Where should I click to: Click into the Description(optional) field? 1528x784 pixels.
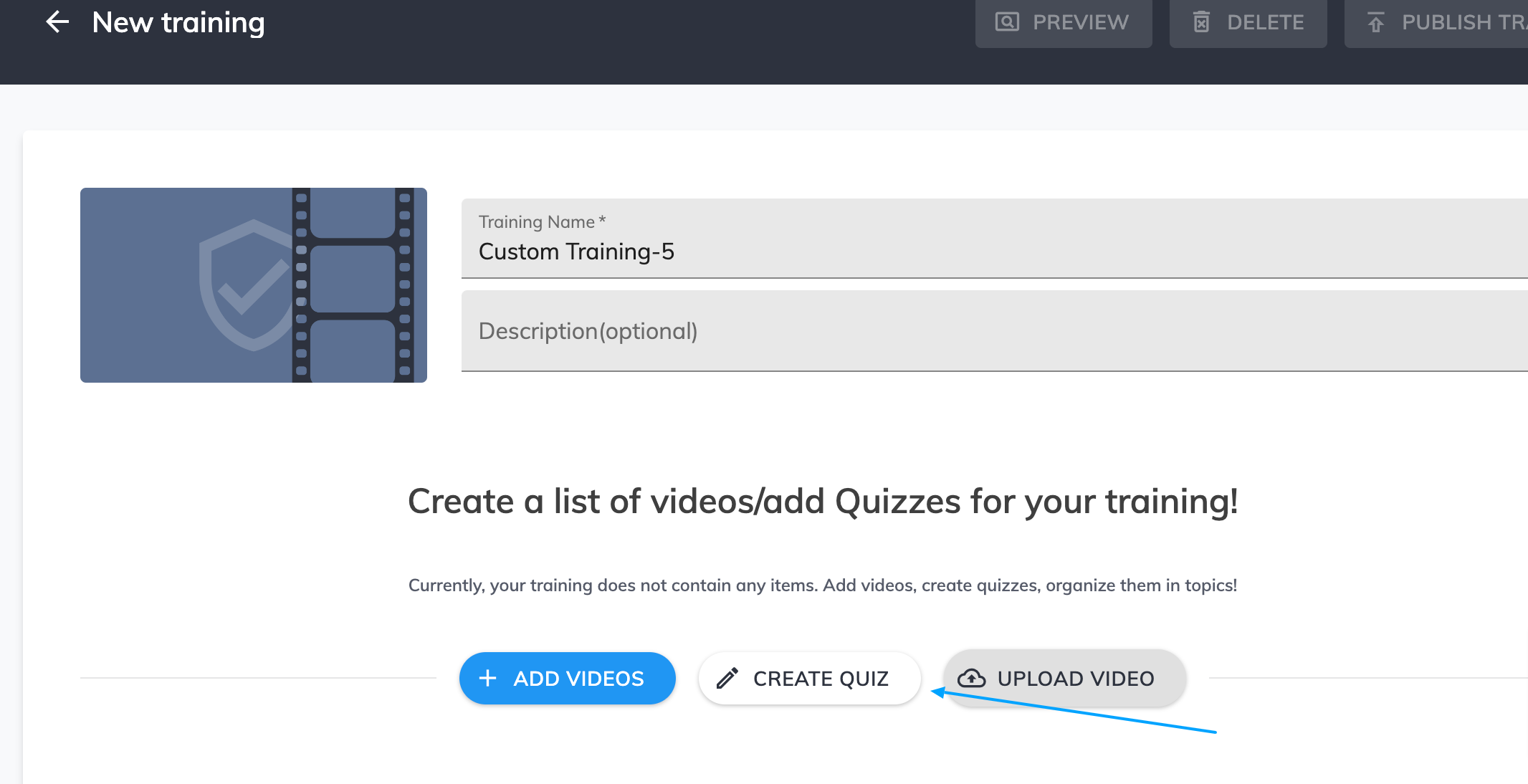(x=995, y=331)
